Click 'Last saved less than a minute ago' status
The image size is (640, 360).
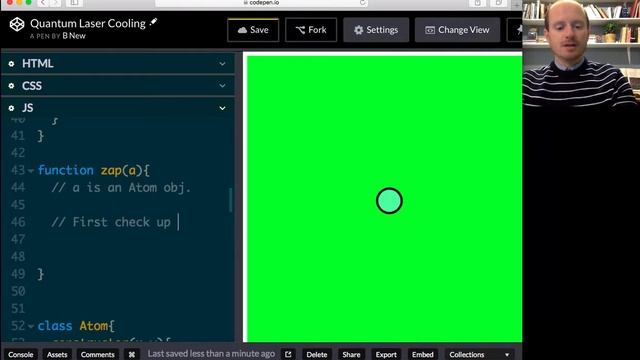click(211, 353)
